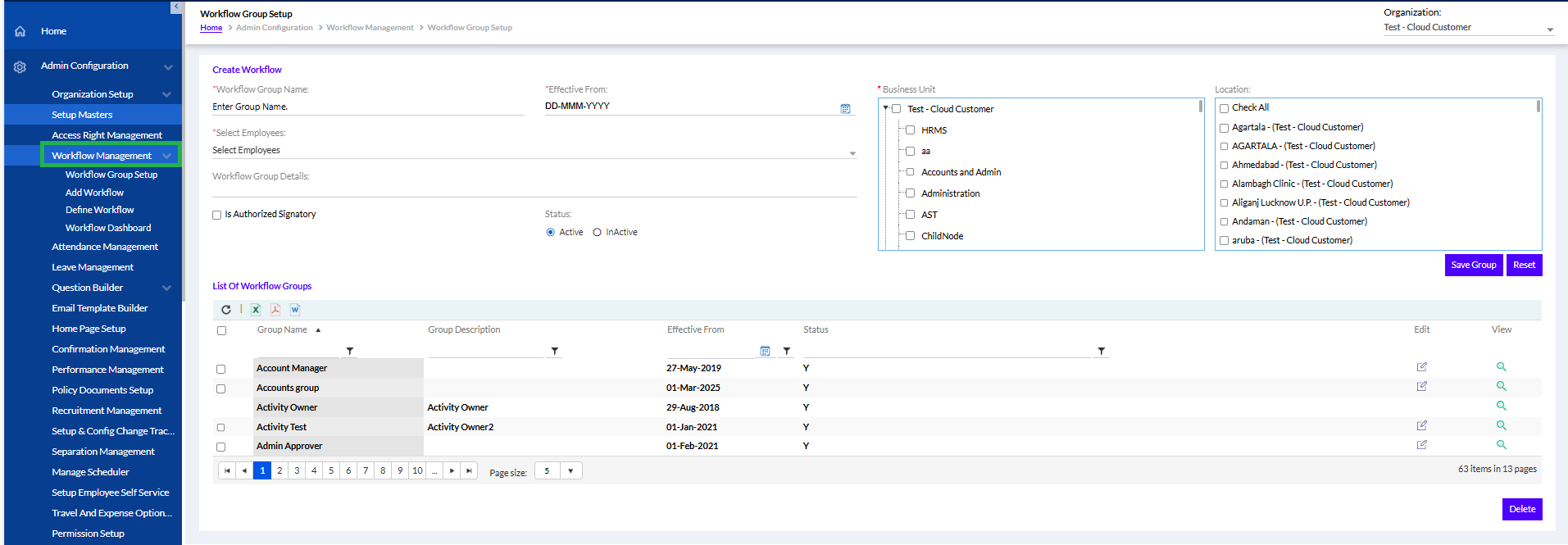Go to the last page of the list
The image size is (1568, 545).
pyautogui.click(x=469, y=470)
